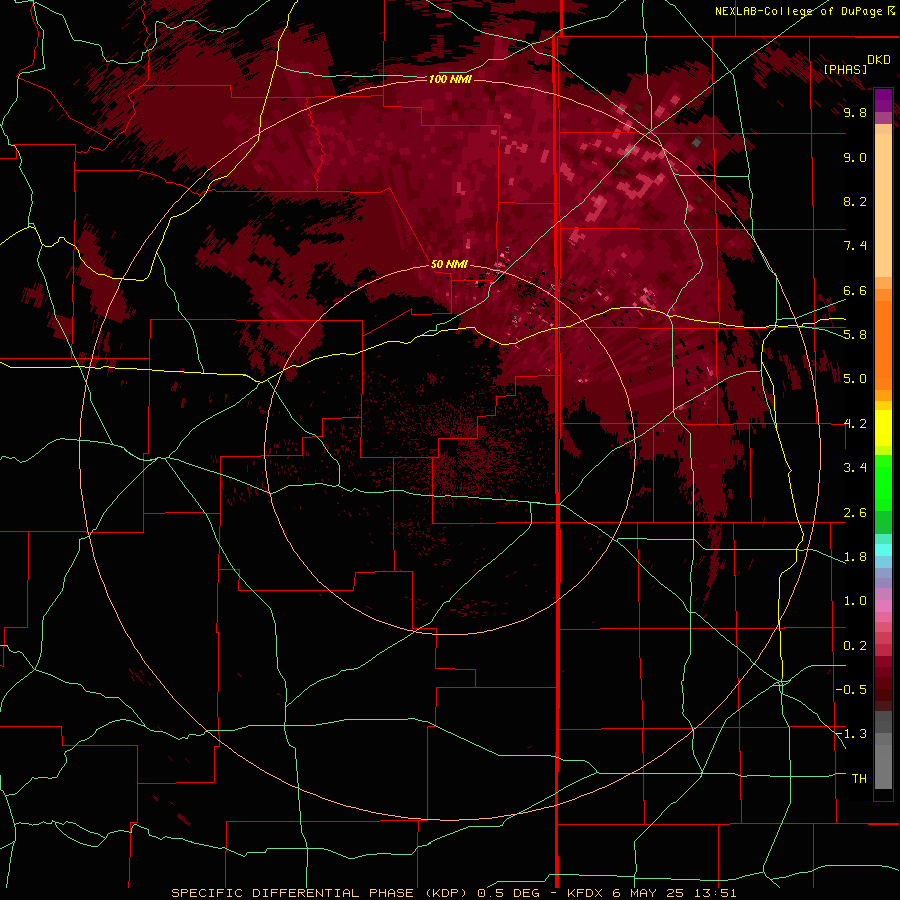Click the cyan segment of color bar
900x900 pixels.
coord(883,550)
